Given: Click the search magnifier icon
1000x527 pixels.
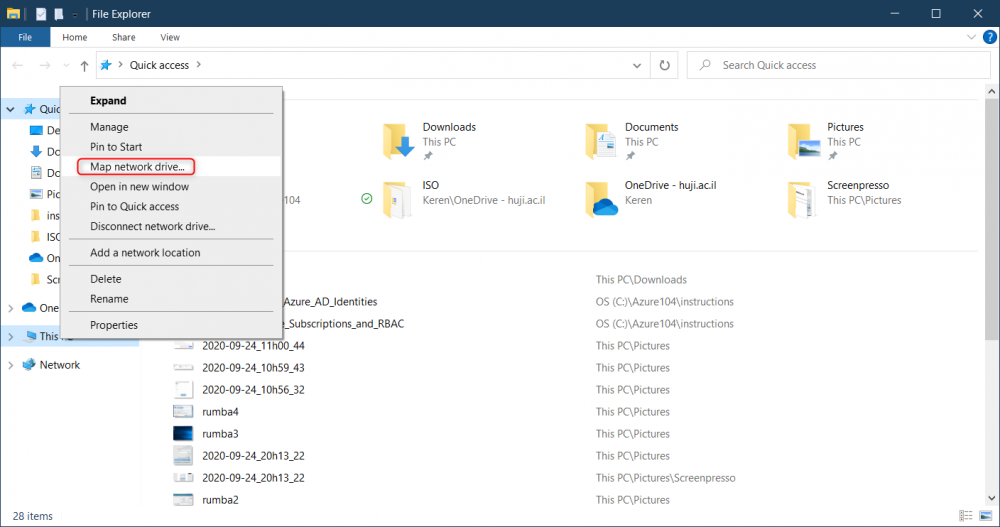Looking at the screenshot, I should tap(705, 65).
